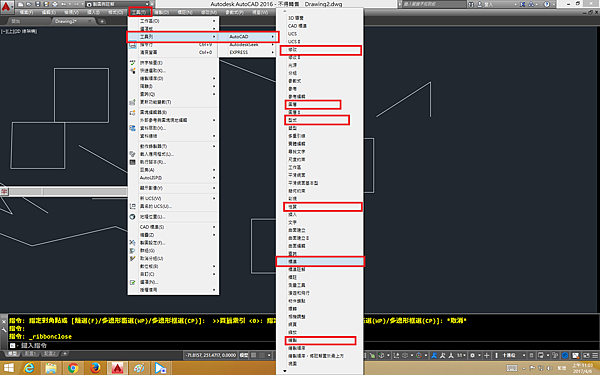Click the block editor icon in Tools menu
Viewport: 600px width, 375px height.
pyautogui.click(x=133, y=112)
